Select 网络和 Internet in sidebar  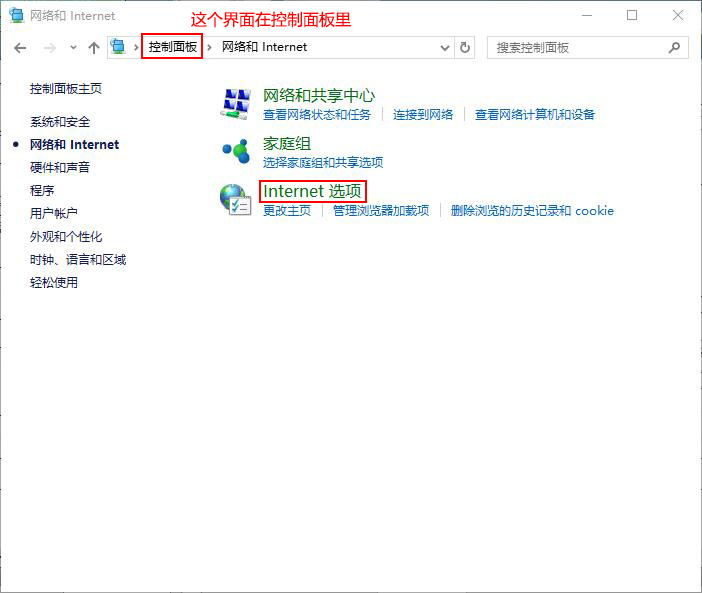(74, 145)
